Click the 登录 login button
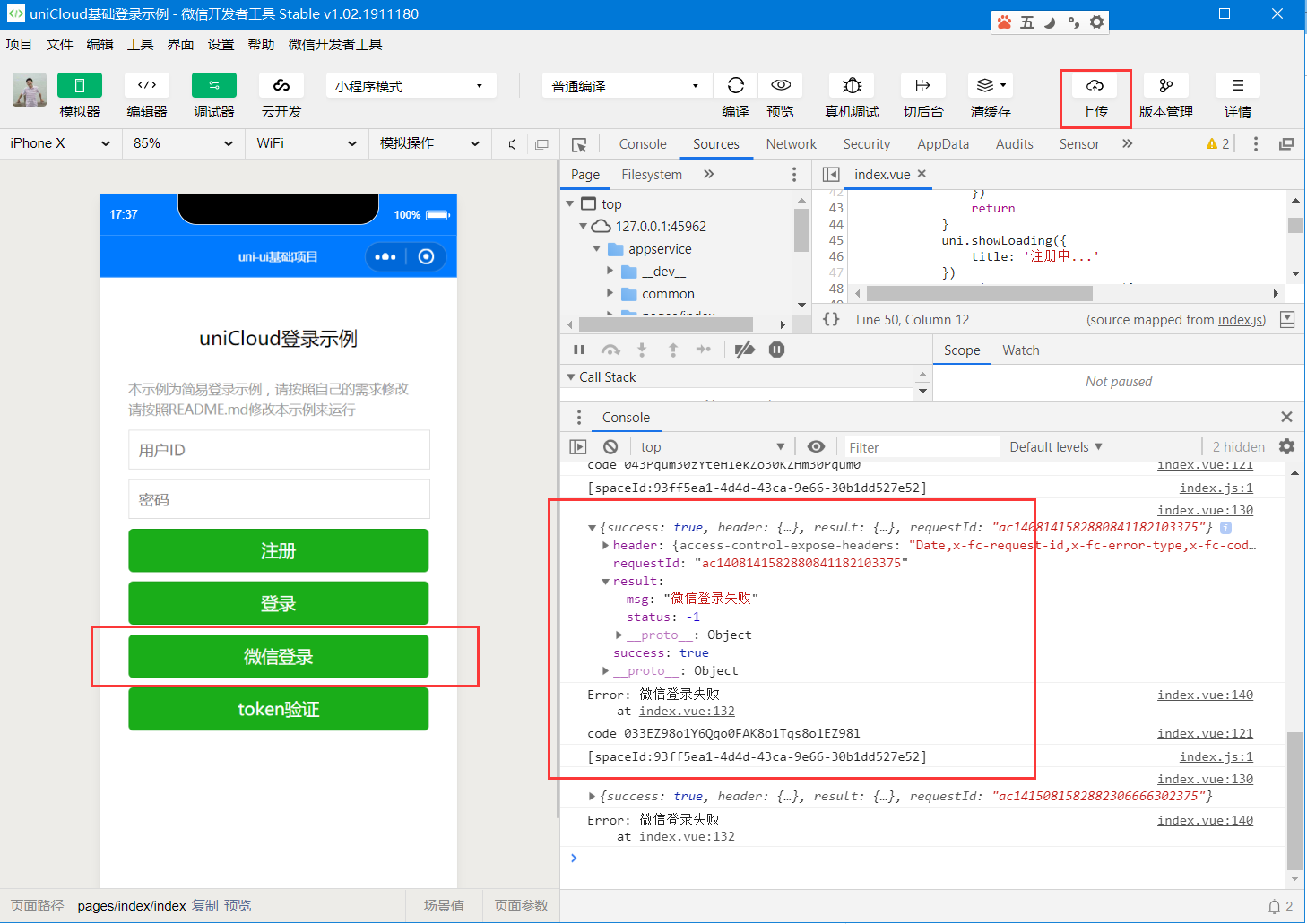 coord(279,603)
